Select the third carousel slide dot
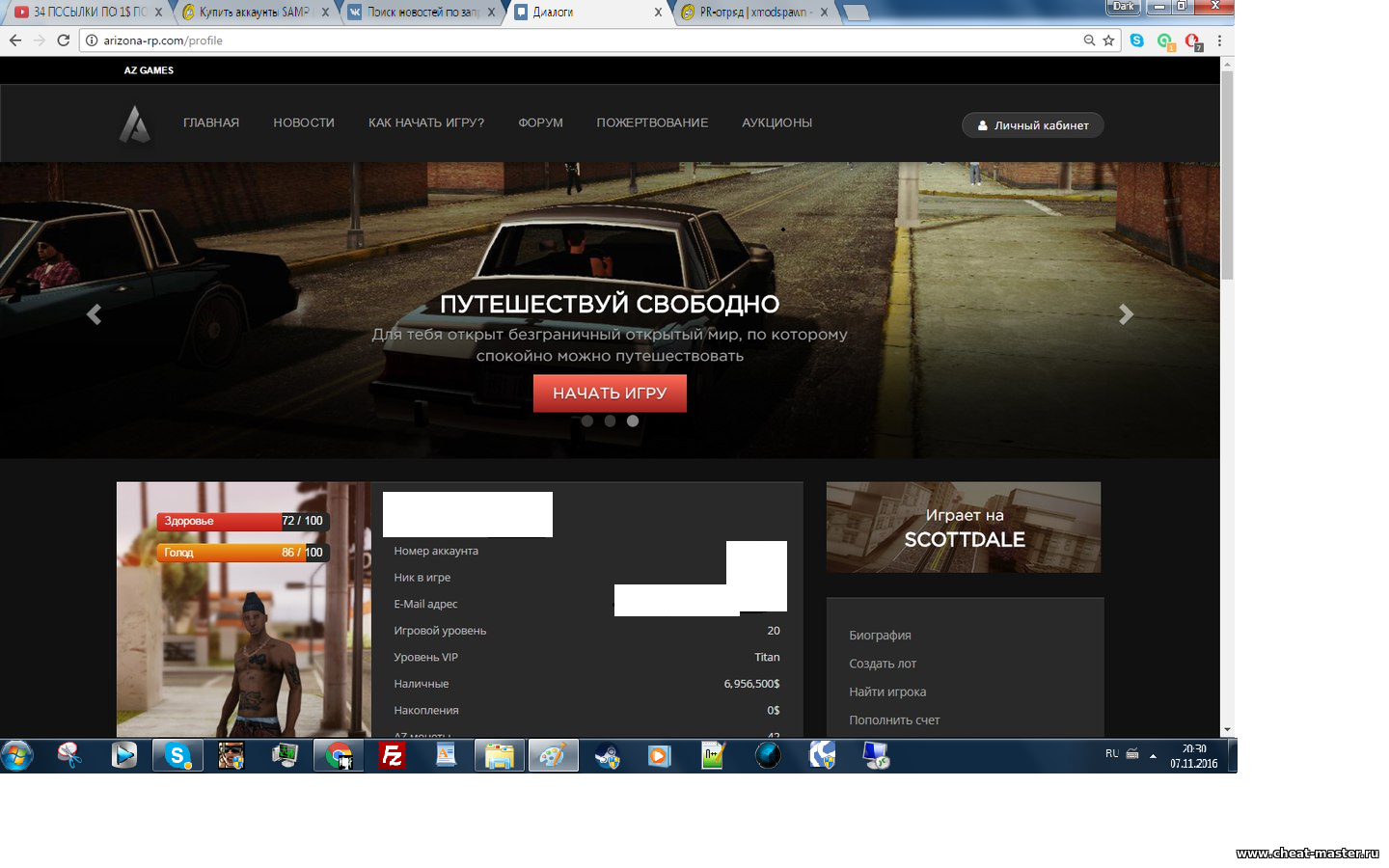Viewport: 1389px width, 868px height. (x=633, y=420)
